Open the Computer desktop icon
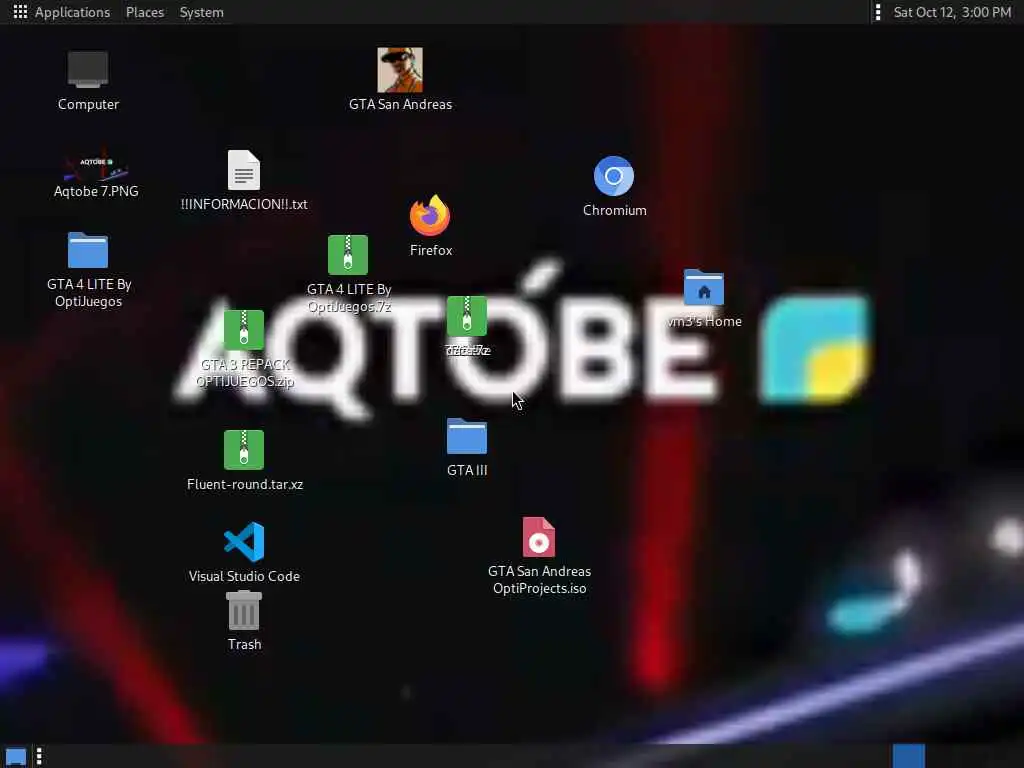Image resolution: width=1024 pixels, height=768 pixels. coord(88,69)
